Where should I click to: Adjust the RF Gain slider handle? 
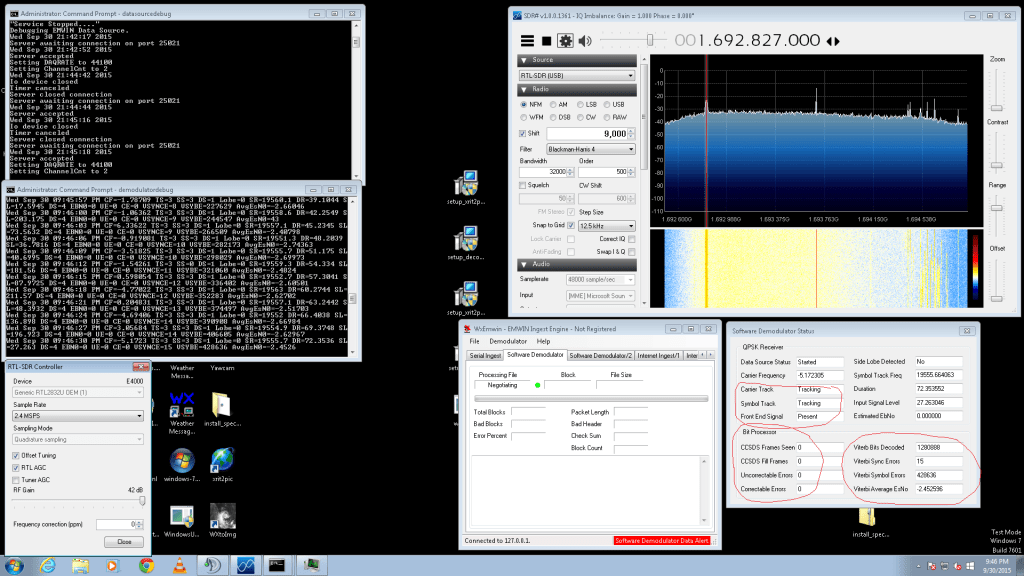pyautogui.click(x=142, y=501)
